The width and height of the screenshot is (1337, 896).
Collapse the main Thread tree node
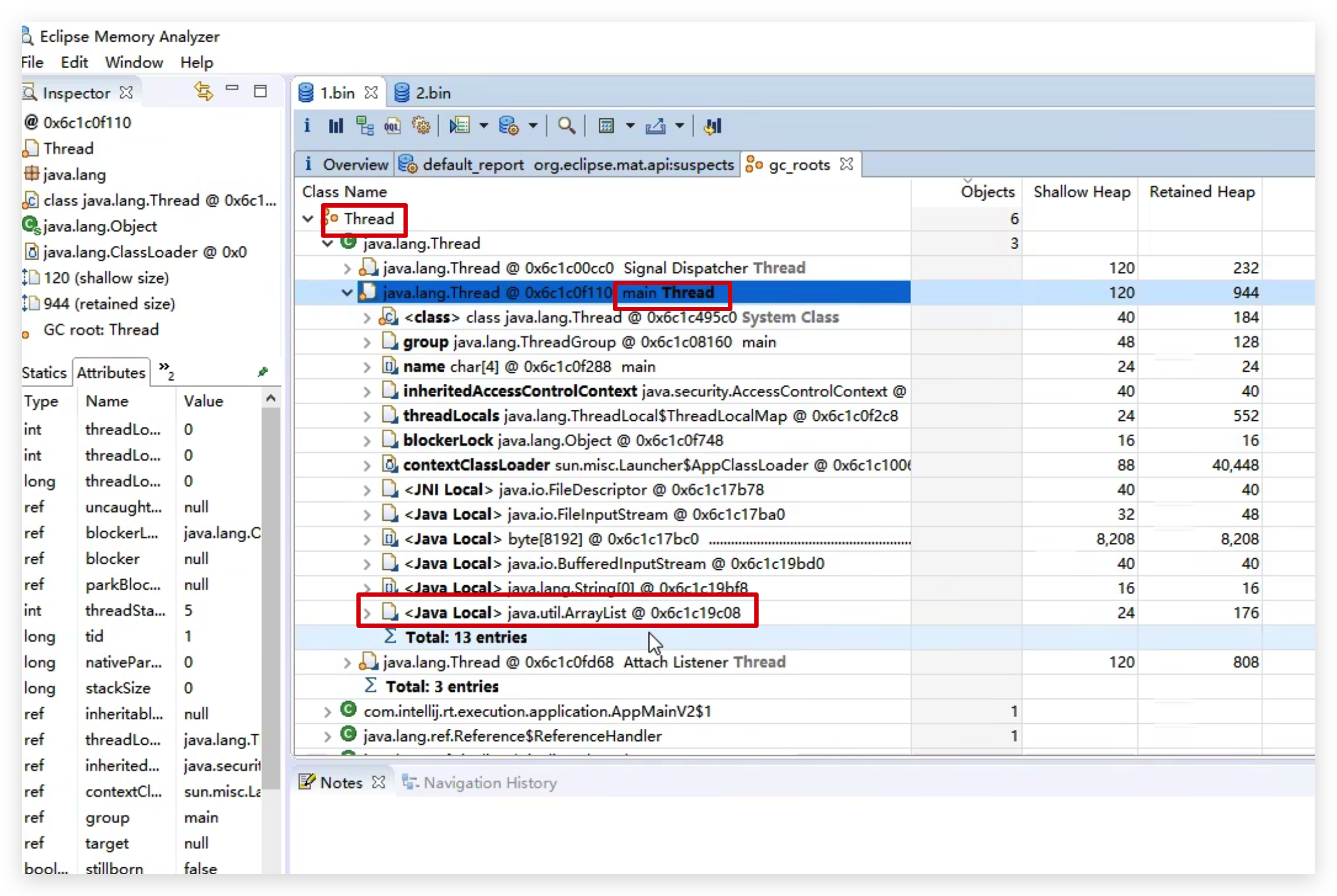(347, 293)
